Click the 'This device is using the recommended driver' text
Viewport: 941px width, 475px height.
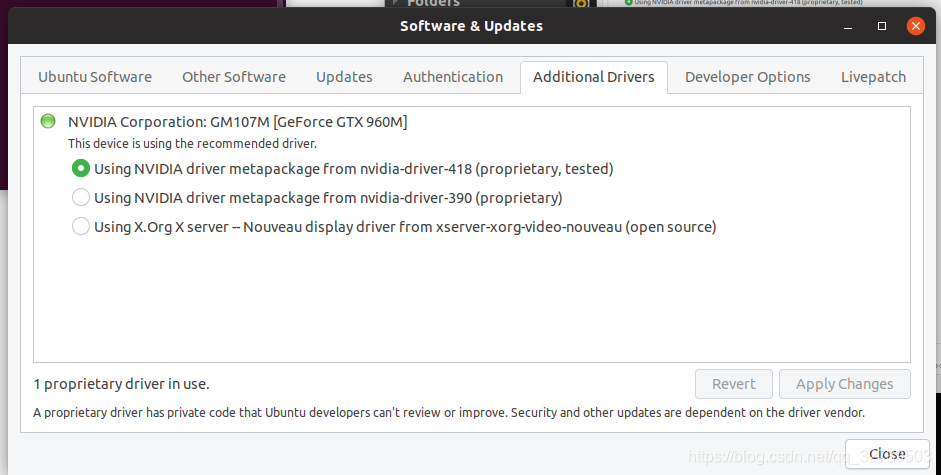(192, 144)
